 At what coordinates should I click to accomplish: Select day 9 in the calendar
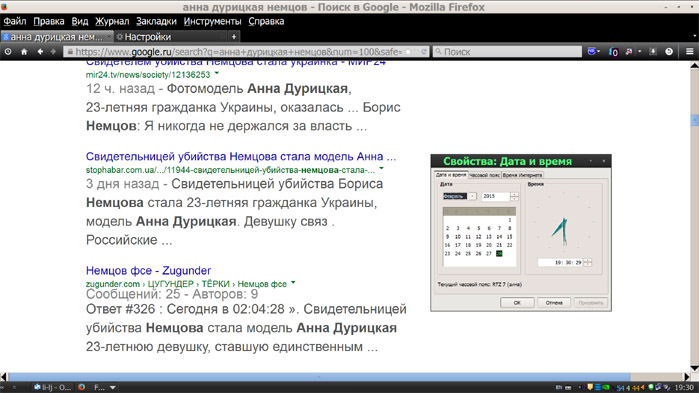447,237
